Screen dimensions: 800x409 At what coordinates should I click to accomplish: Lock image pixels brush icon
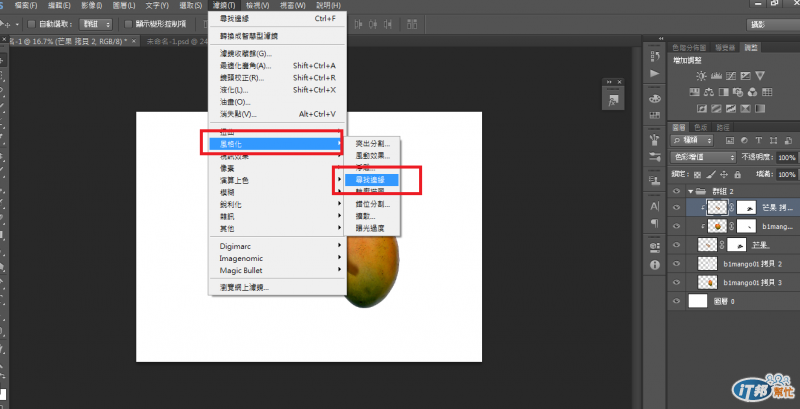click(x=711, y=174)
